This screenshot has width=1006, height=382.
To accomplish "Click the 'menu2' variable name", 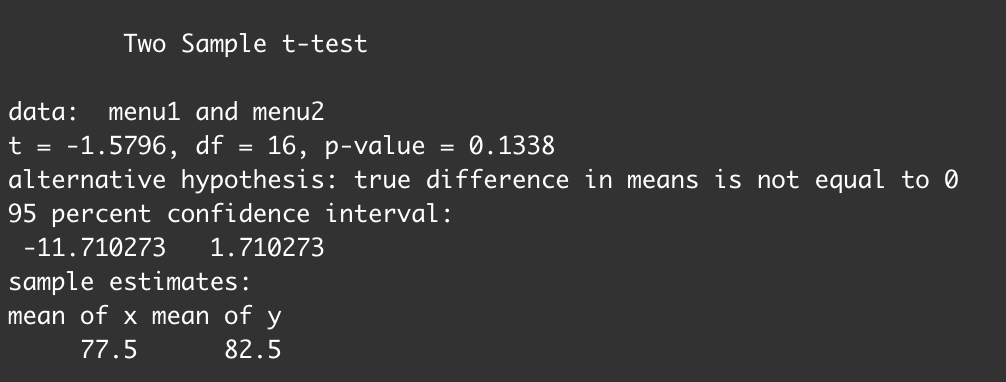I will pos(288,112).
